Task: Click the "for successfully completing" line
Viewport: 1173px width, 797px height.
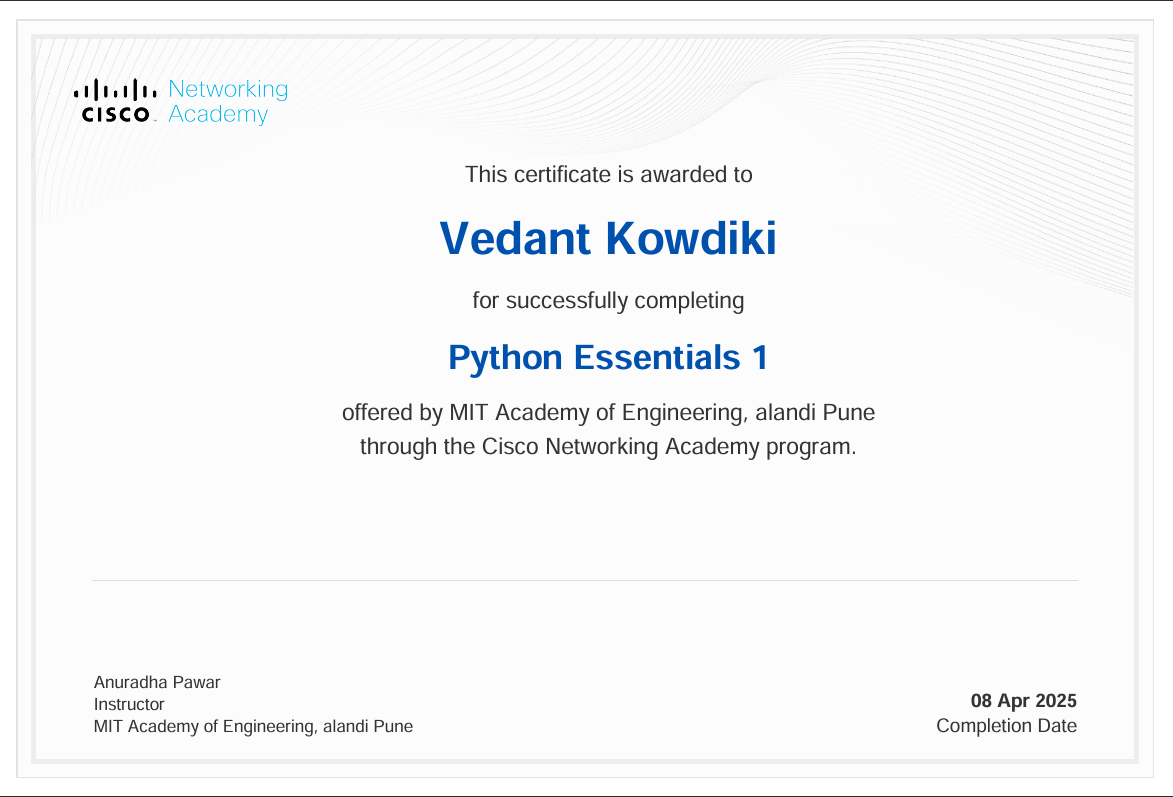Action: pos(608,300)
